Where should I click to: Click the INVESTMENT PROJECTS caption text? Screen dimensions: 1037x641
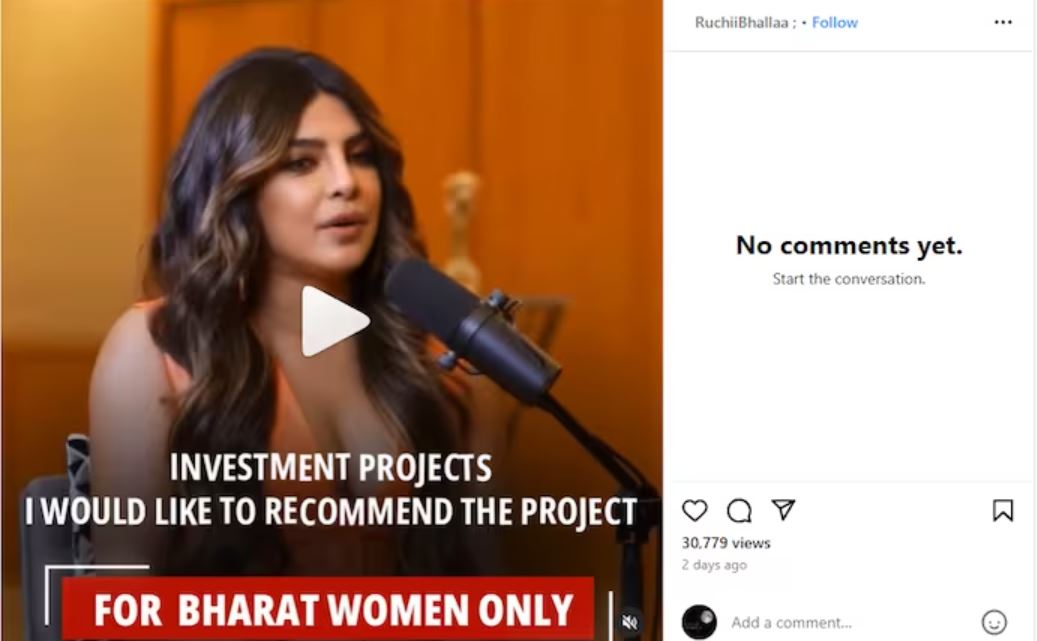tap(331, 468)
